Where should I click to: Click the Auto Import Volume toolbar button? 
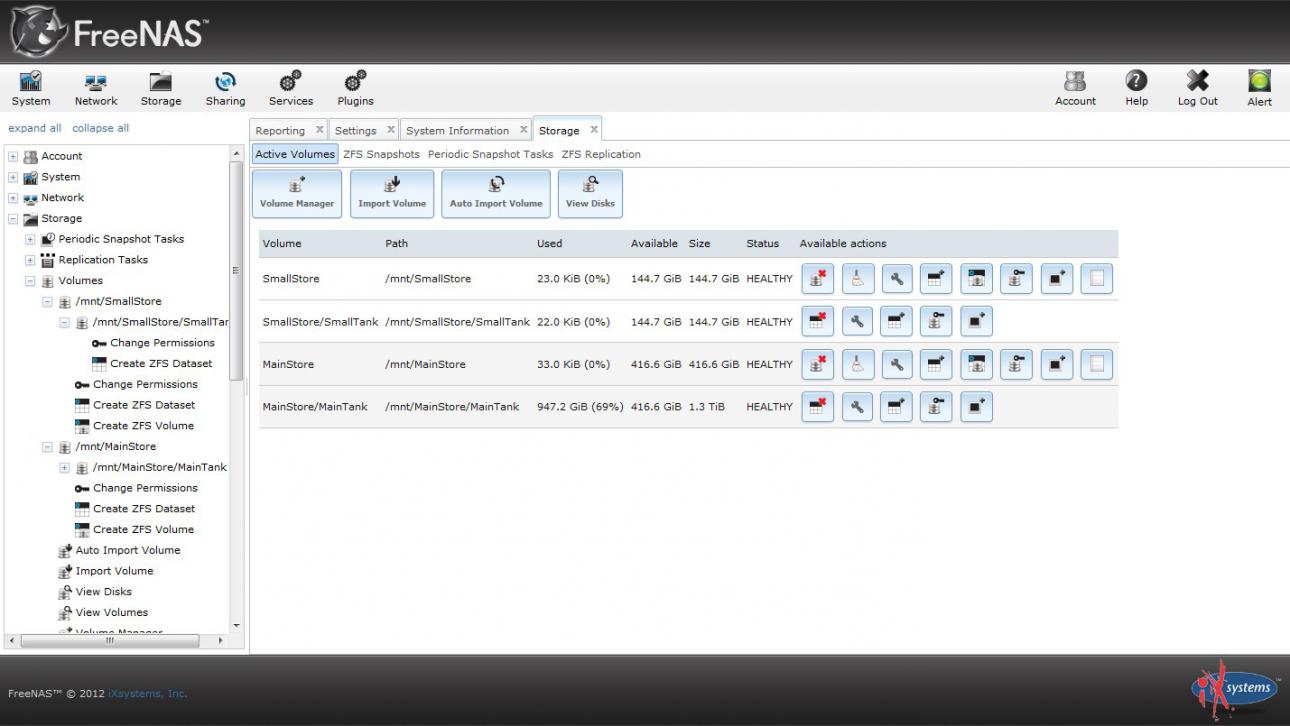point(496,193)
